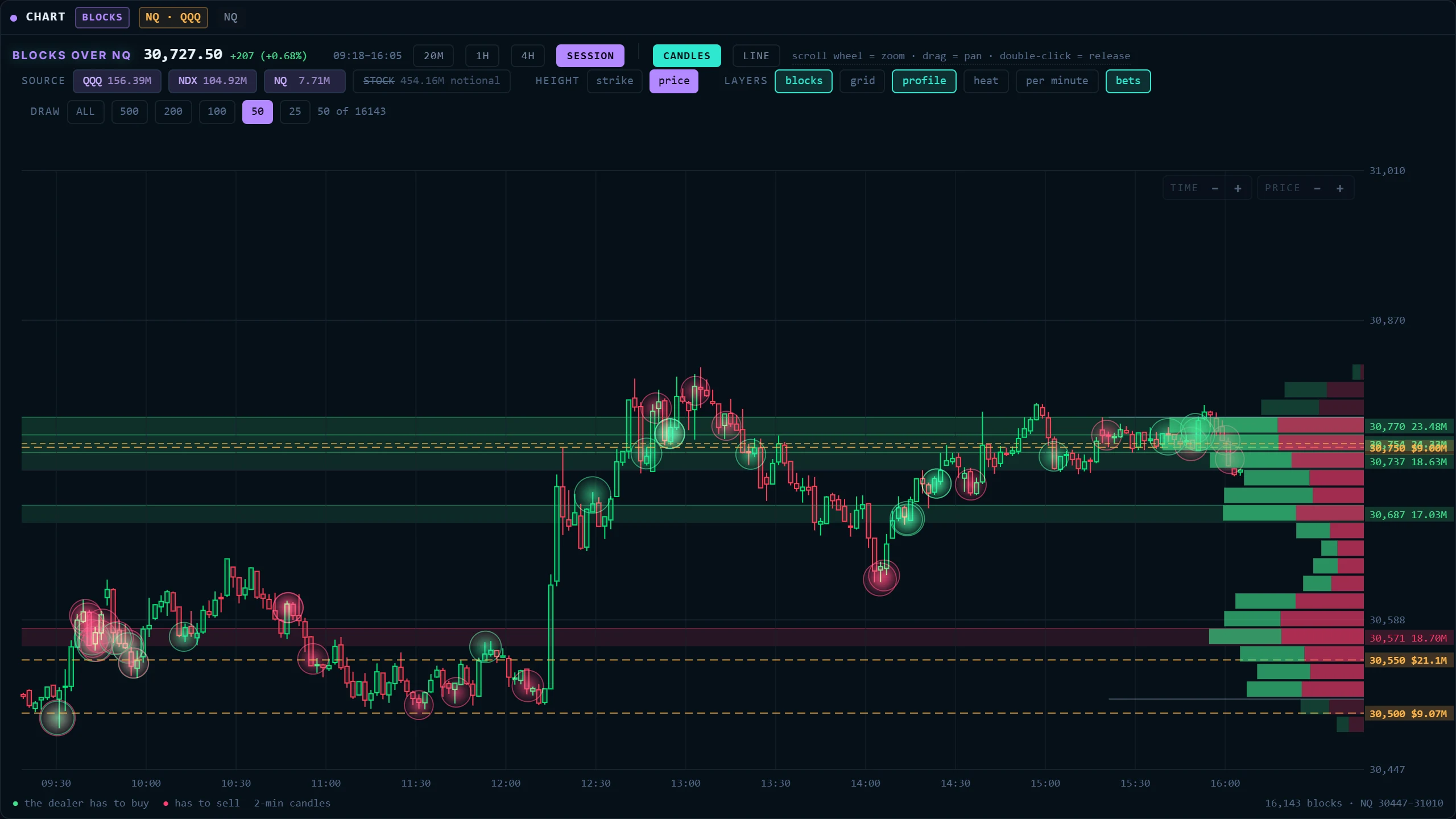Toggle the bets layer

click(1128, 81)
